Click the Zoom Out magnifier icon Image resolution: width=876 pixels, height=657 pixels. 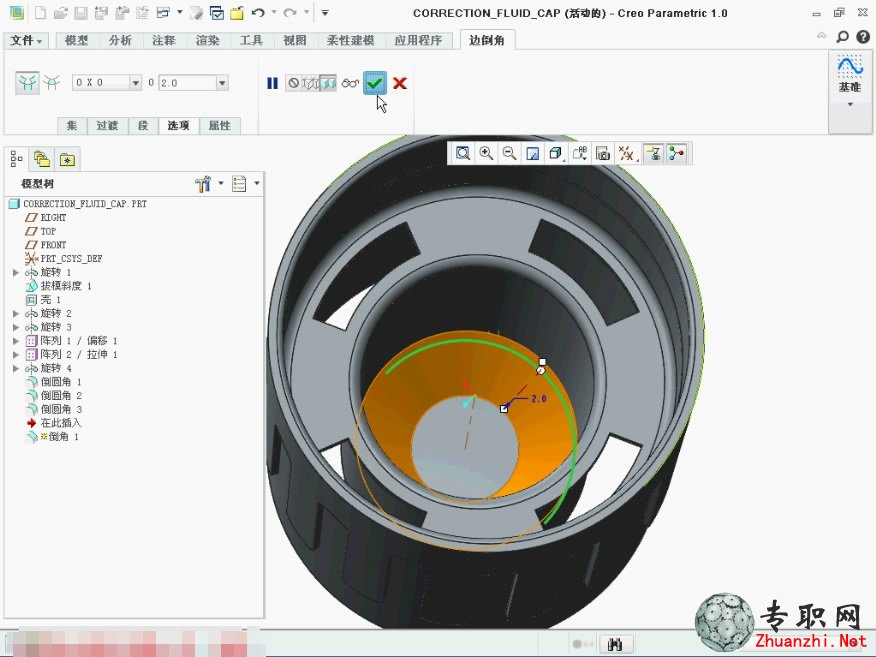click(509, 153)
